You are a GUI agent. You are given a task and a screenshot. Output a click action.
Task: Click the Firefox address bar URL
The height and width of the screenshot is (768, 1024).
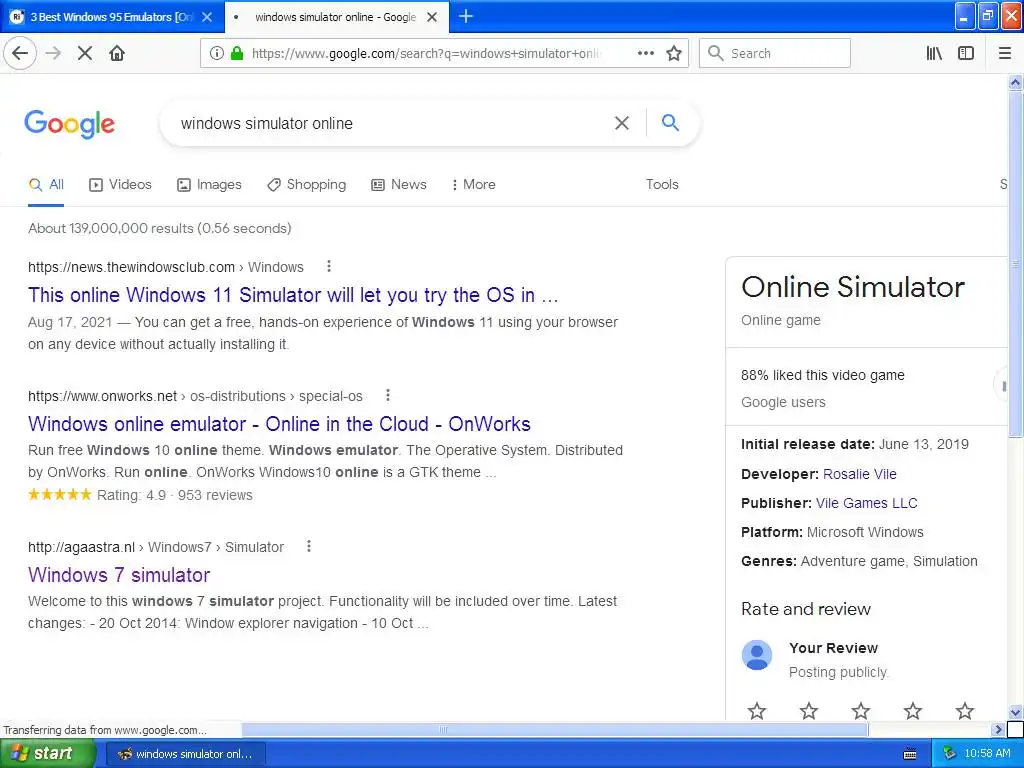click(x=428, y=54)
